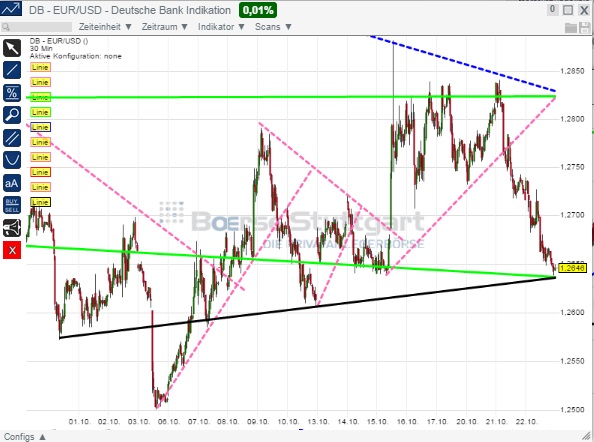Click the 15.10. date axis label
Image resolution: width=594 pixels, height=442 pixels.
coord(377,422)
